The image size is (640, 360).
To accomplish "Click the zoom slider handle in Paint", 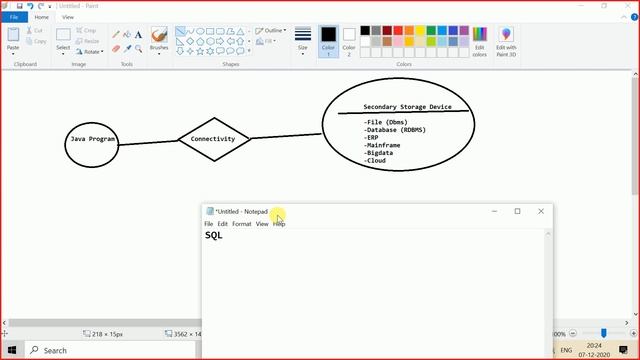I will click(603, 333).
